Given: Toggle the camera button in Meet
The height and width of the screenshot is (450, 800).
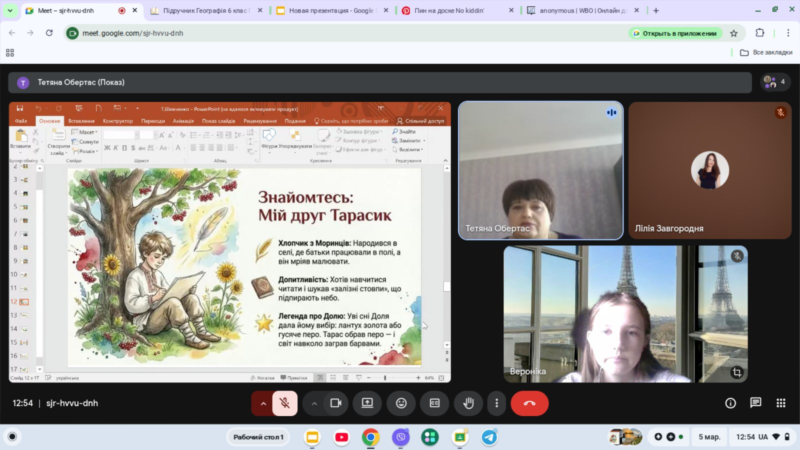Looking at the screenshot, I should pos(336,403).
